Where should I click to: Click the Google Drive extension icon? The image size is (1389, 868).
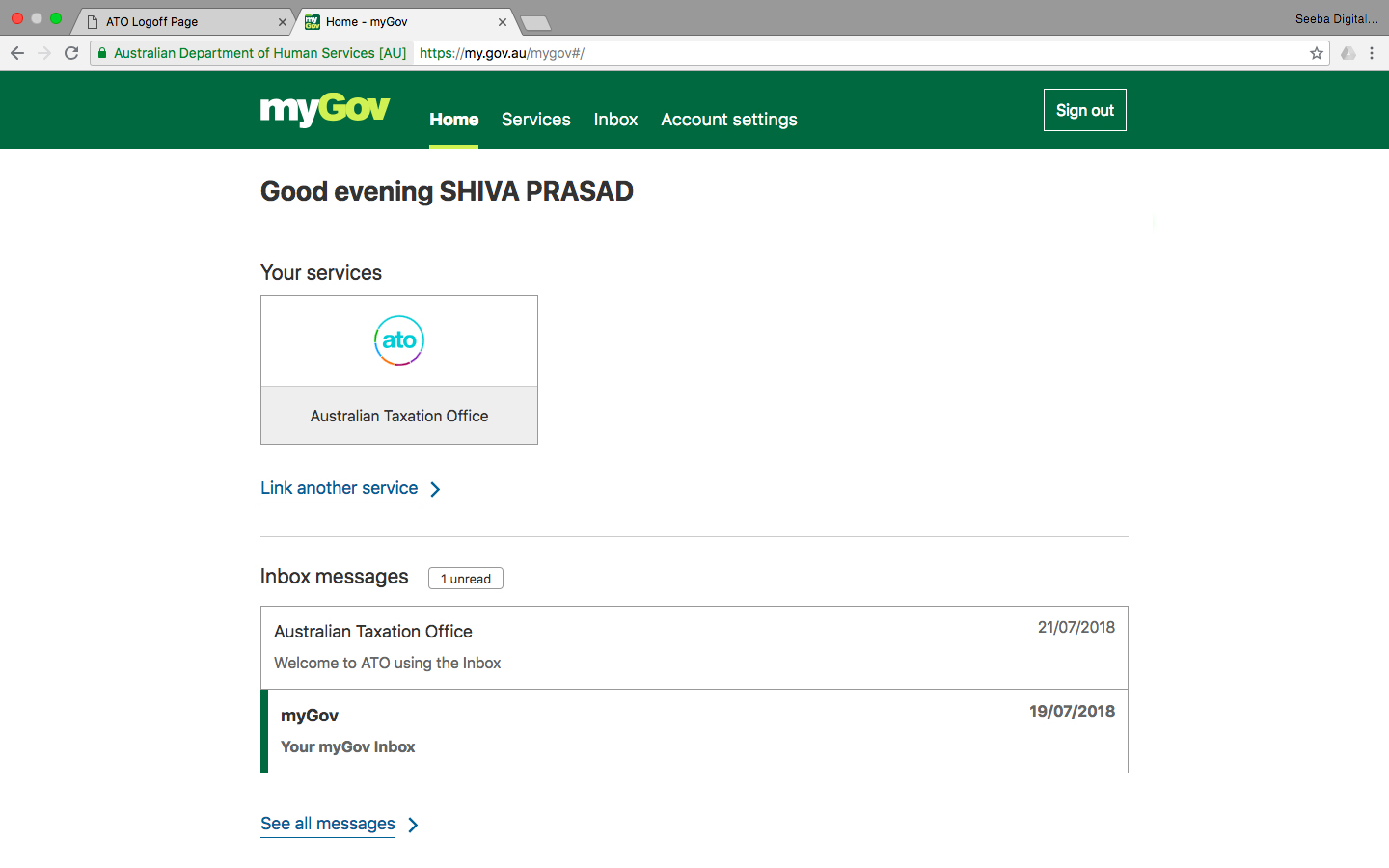pos(1348,53)
